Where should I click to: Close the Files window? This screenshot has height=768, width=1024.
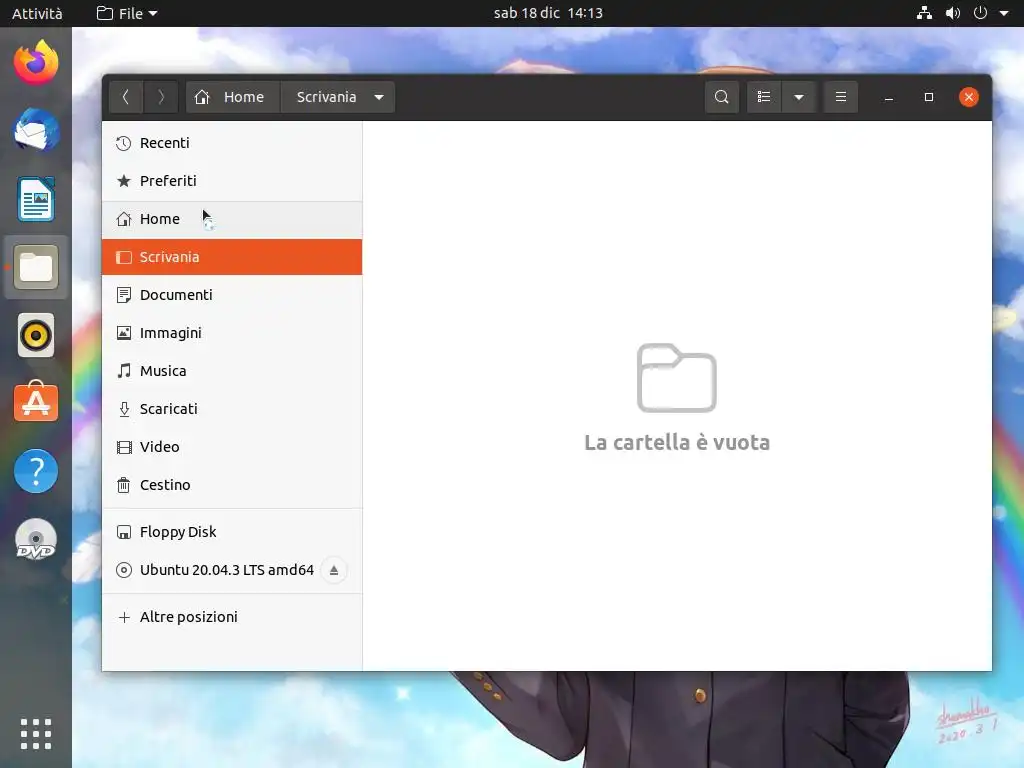[968, 97]
